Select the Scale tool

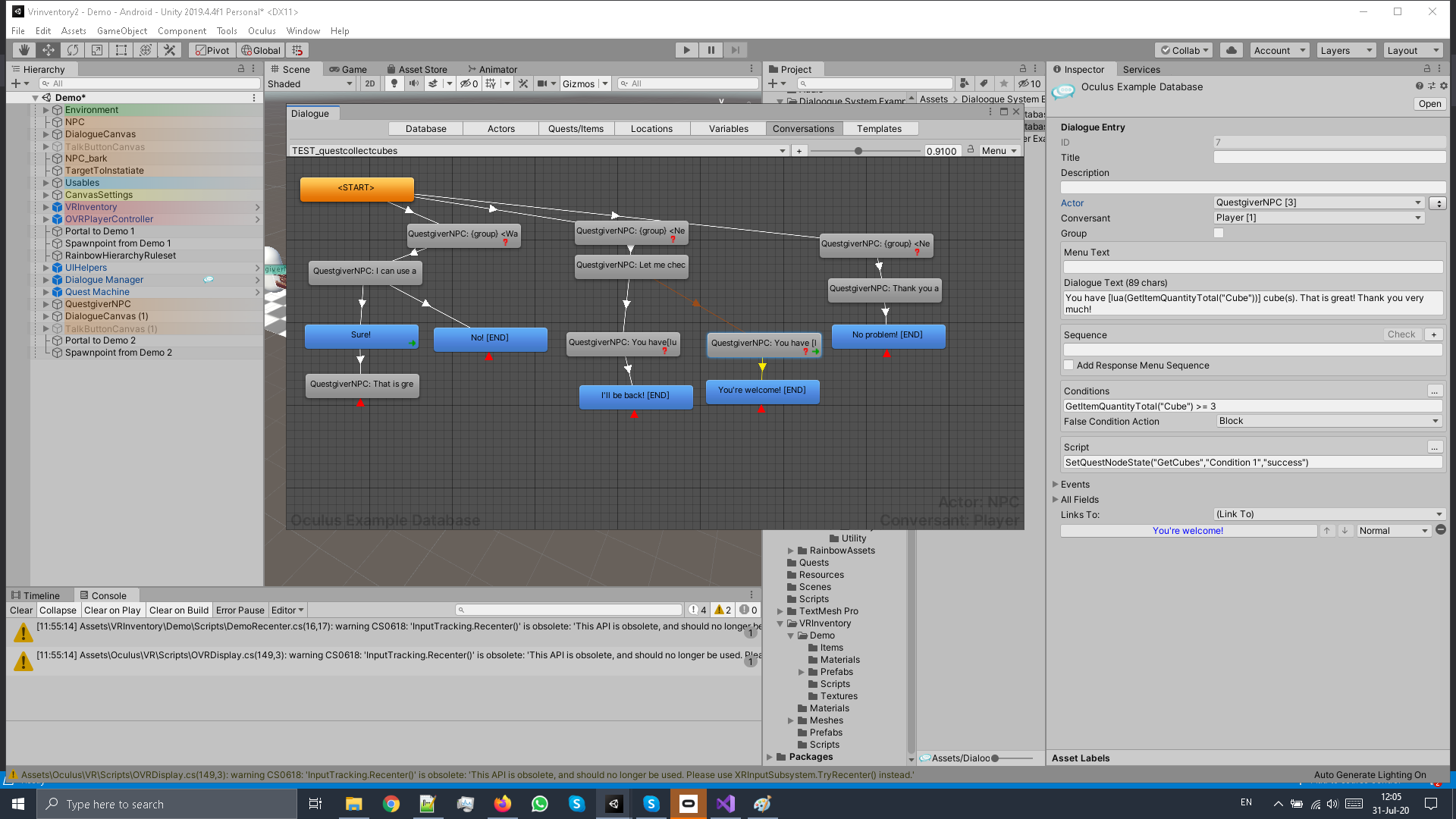point(97,50)
